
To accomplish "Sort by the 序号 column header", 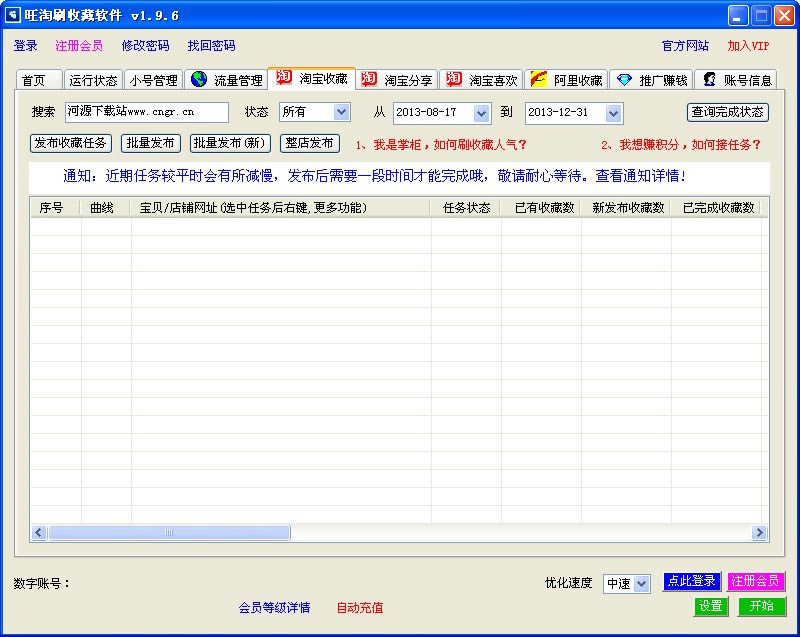I will tap(55, 208).
